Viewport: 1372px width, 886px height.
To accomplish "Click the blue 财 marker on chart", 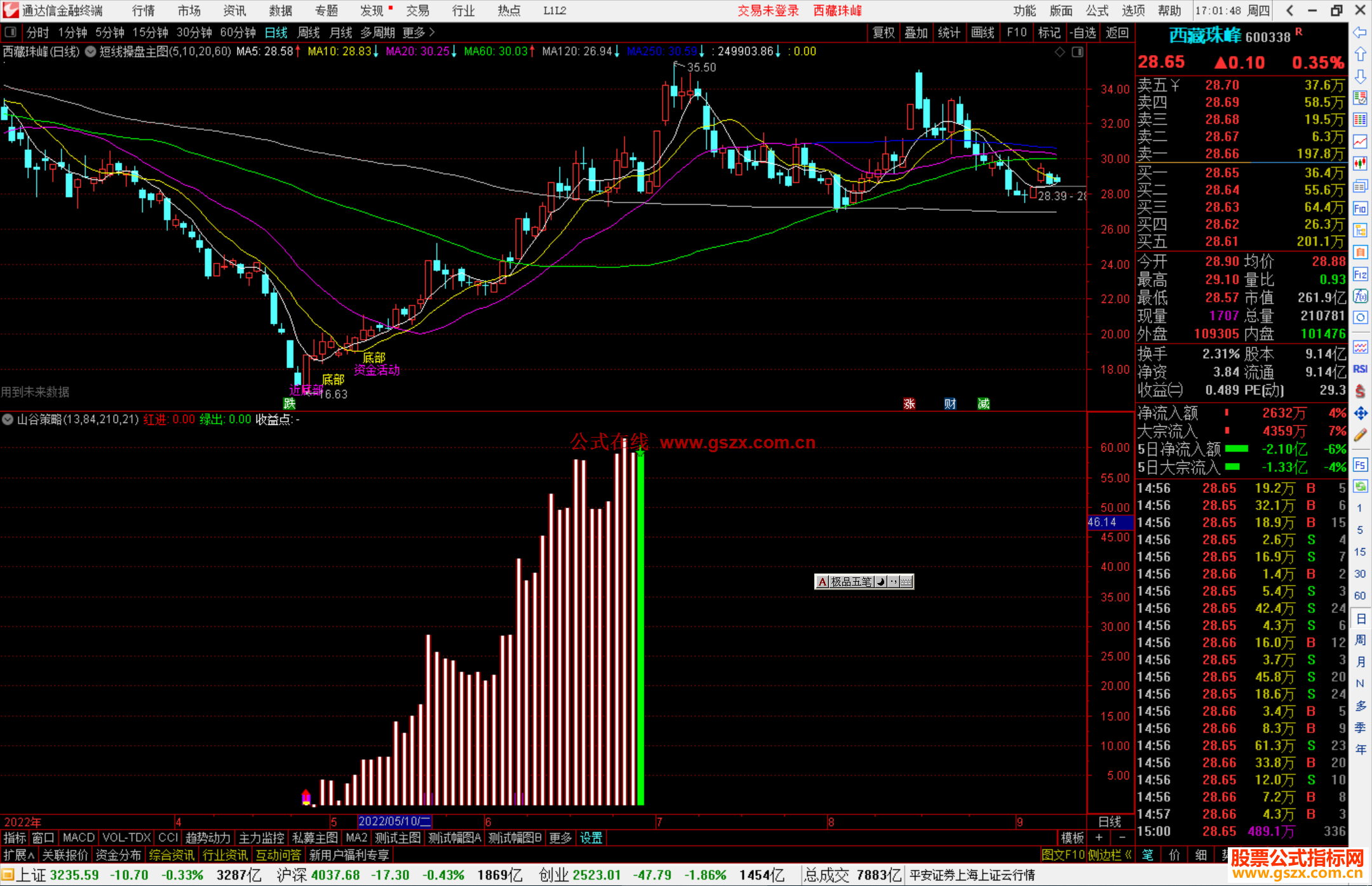I will [950, 403].
